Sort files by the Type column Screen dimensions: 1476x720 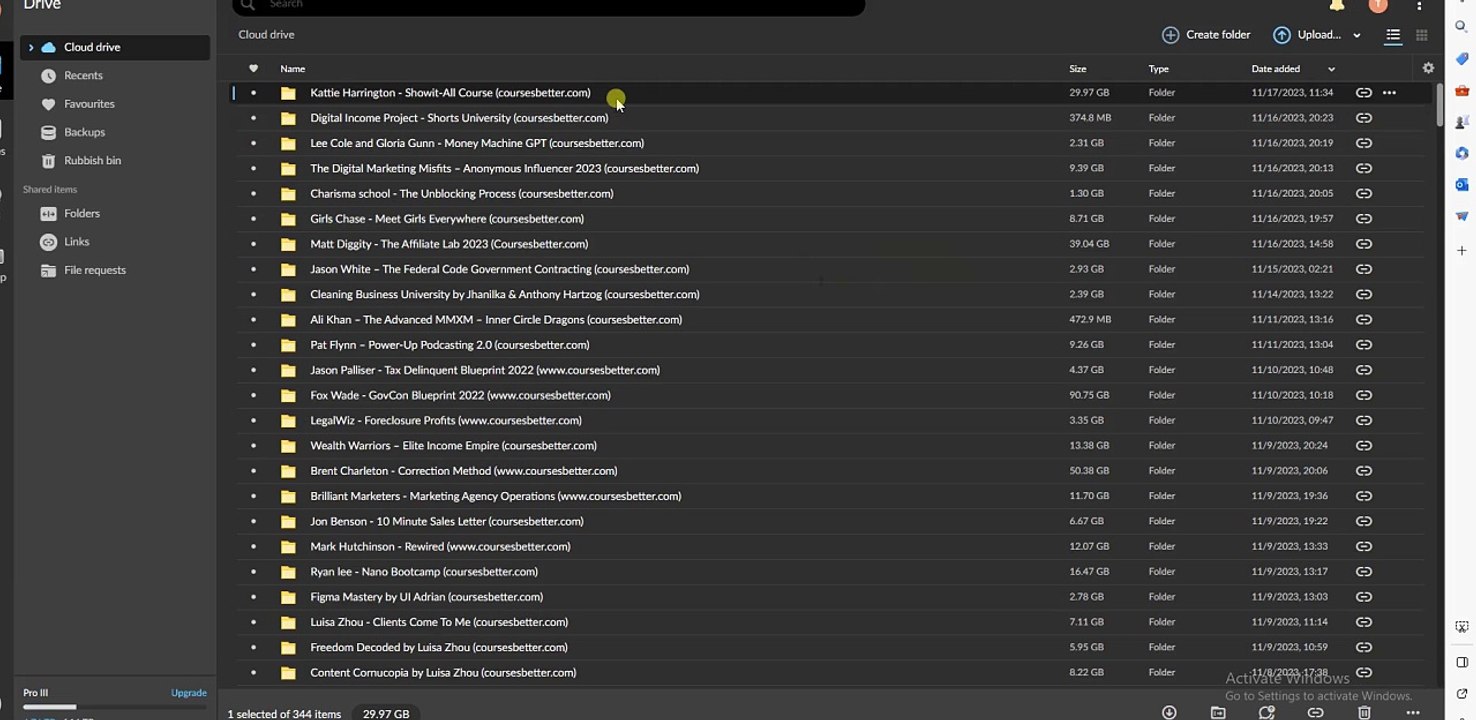pos(1158,69)
